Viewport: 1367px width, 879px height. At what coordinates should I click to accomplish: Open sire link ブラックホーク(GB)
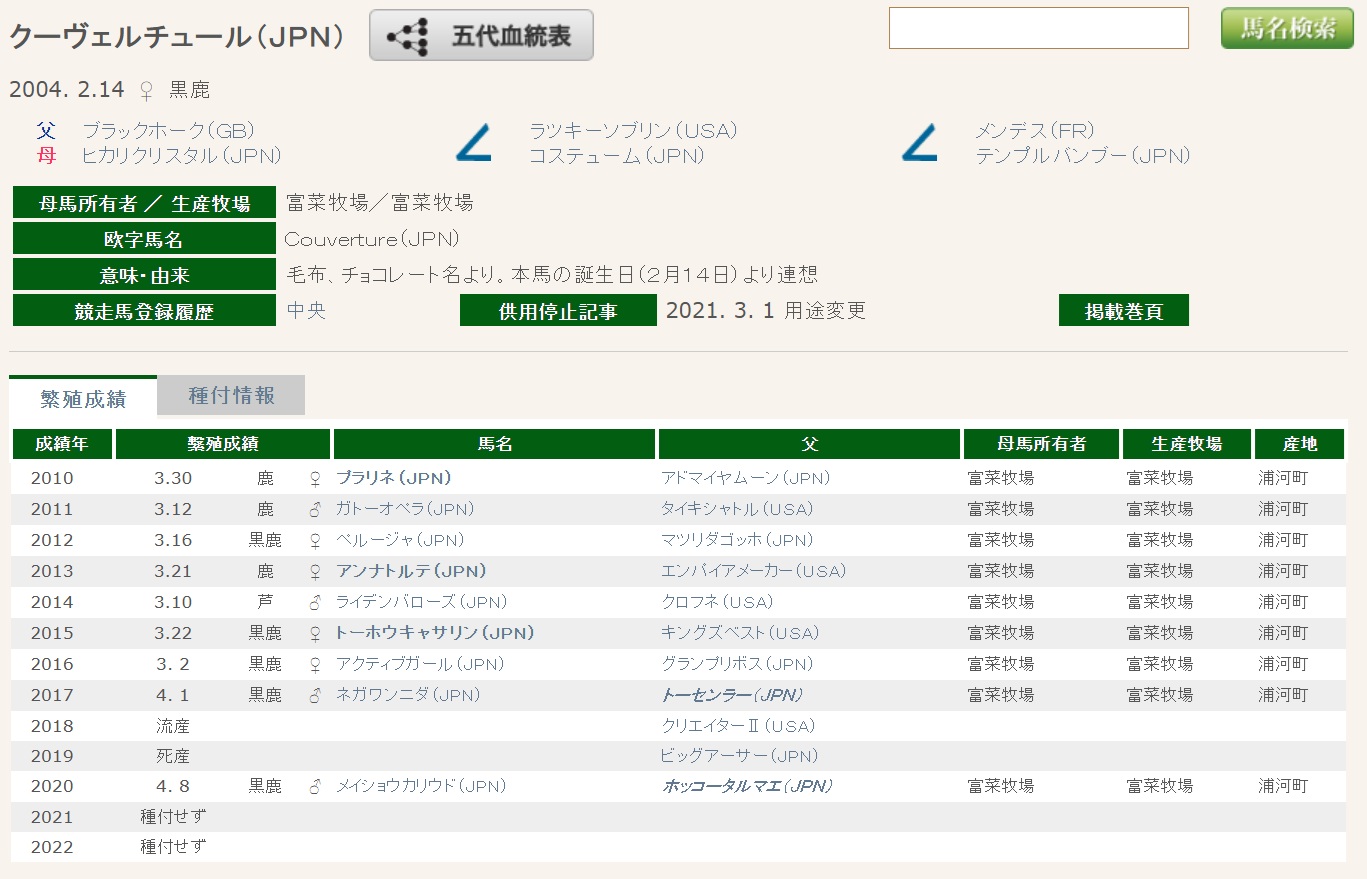(x=168, y=131)
